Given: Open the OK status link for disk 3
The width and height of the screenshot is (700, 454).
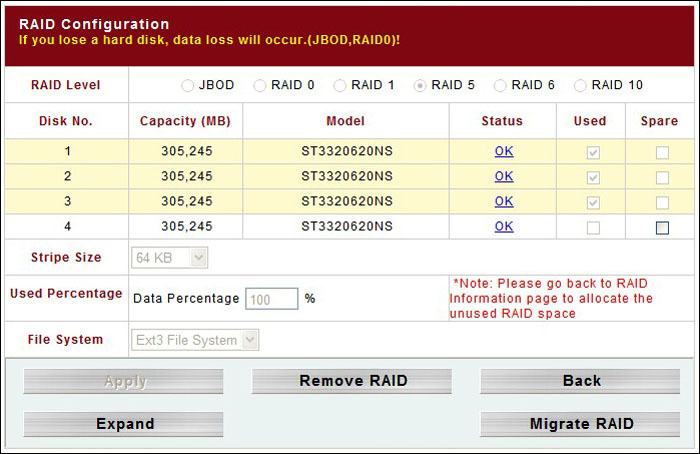Looking at the screenshot, I should point(504,201).
